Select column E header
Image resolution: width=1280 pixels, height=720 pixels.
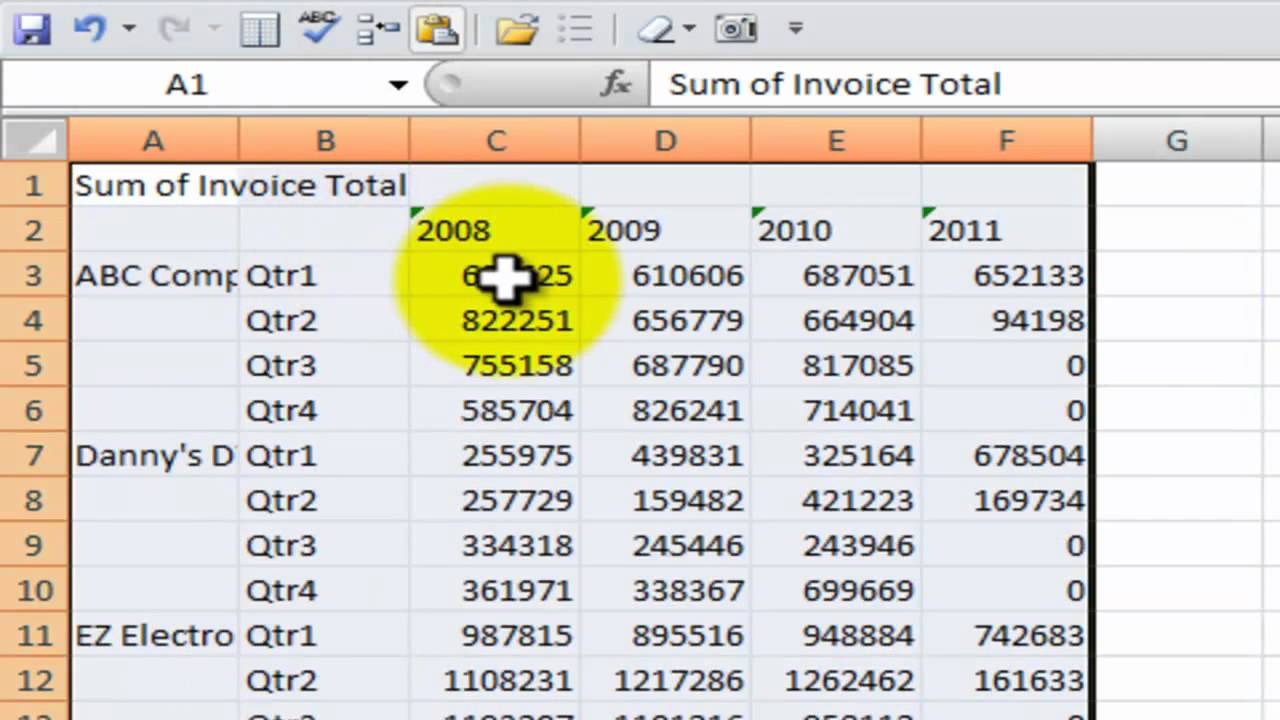click(836, 141)
